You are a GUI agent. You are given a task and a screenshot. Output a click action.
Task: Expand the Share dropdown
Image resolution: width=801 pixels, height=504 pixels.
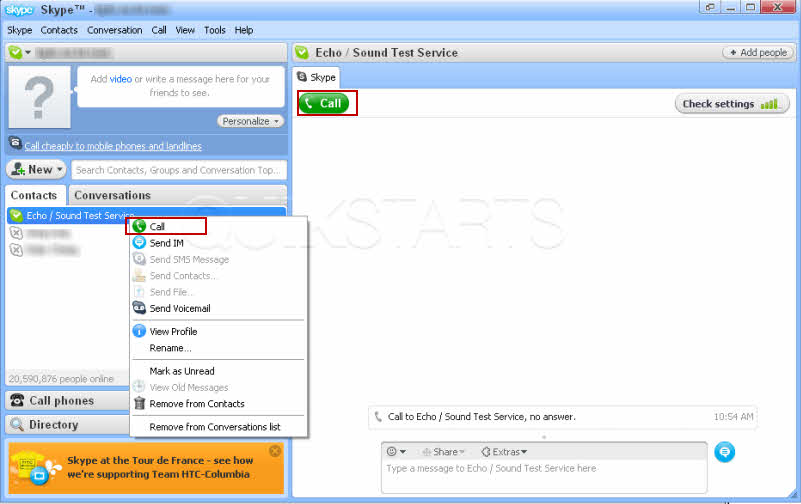443,452
